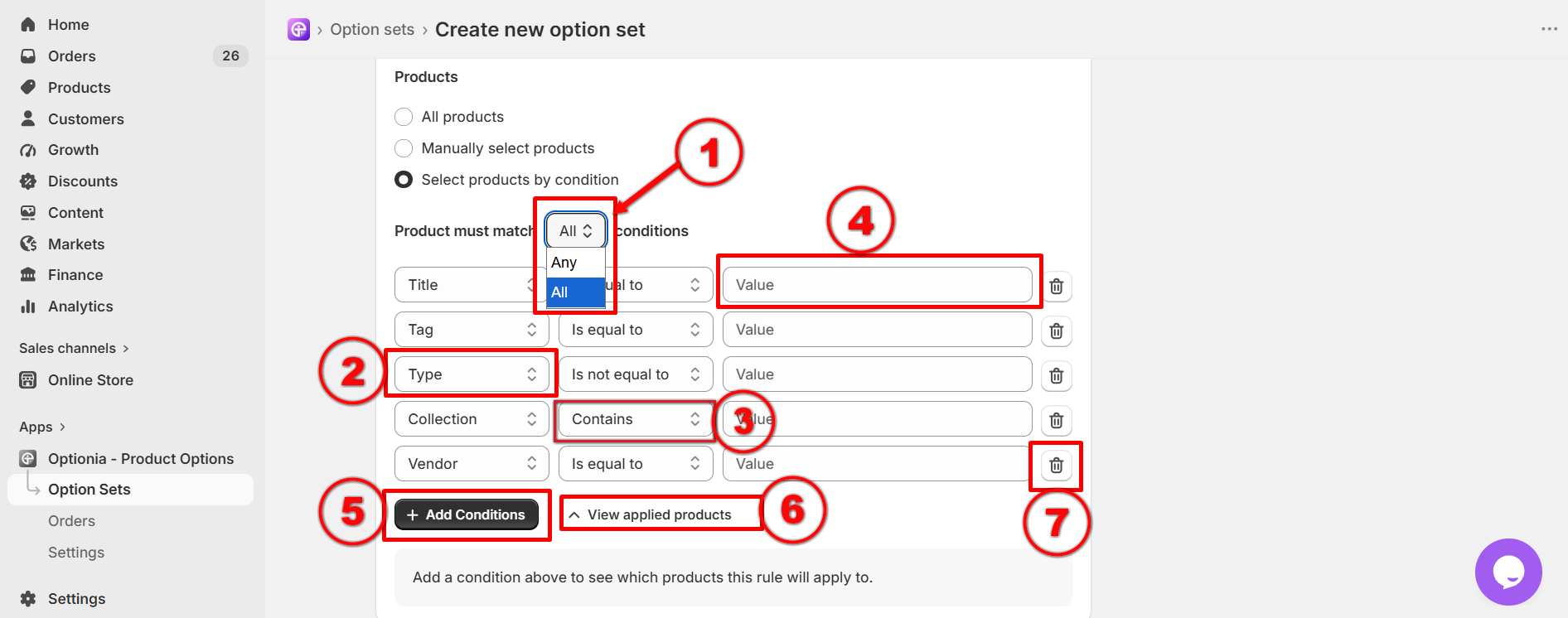The height and width of the screenshot is (618, 1568).
Task: Navigate to Option sets breadcrumb link
Action: point(372,29)
